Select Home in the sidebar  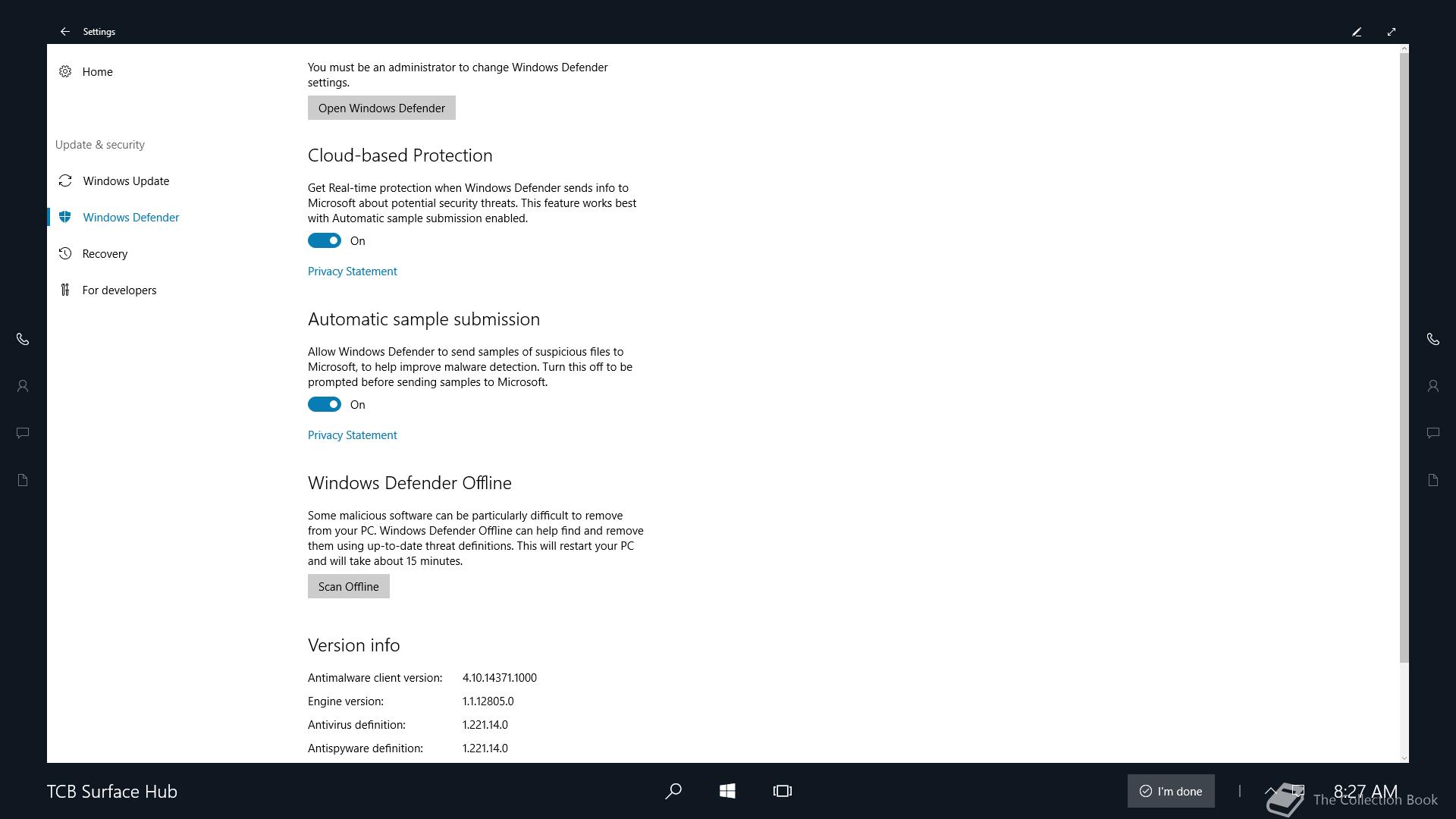coord(97,71)
